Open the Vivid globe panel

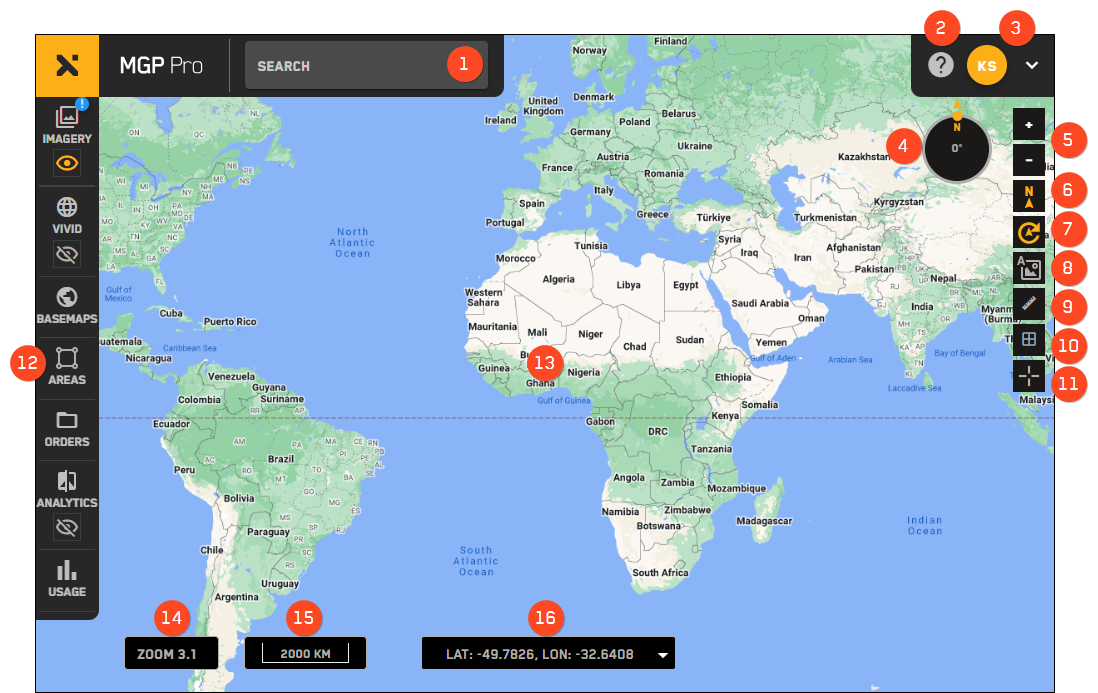pyautogui.click(x=67, y=214)
